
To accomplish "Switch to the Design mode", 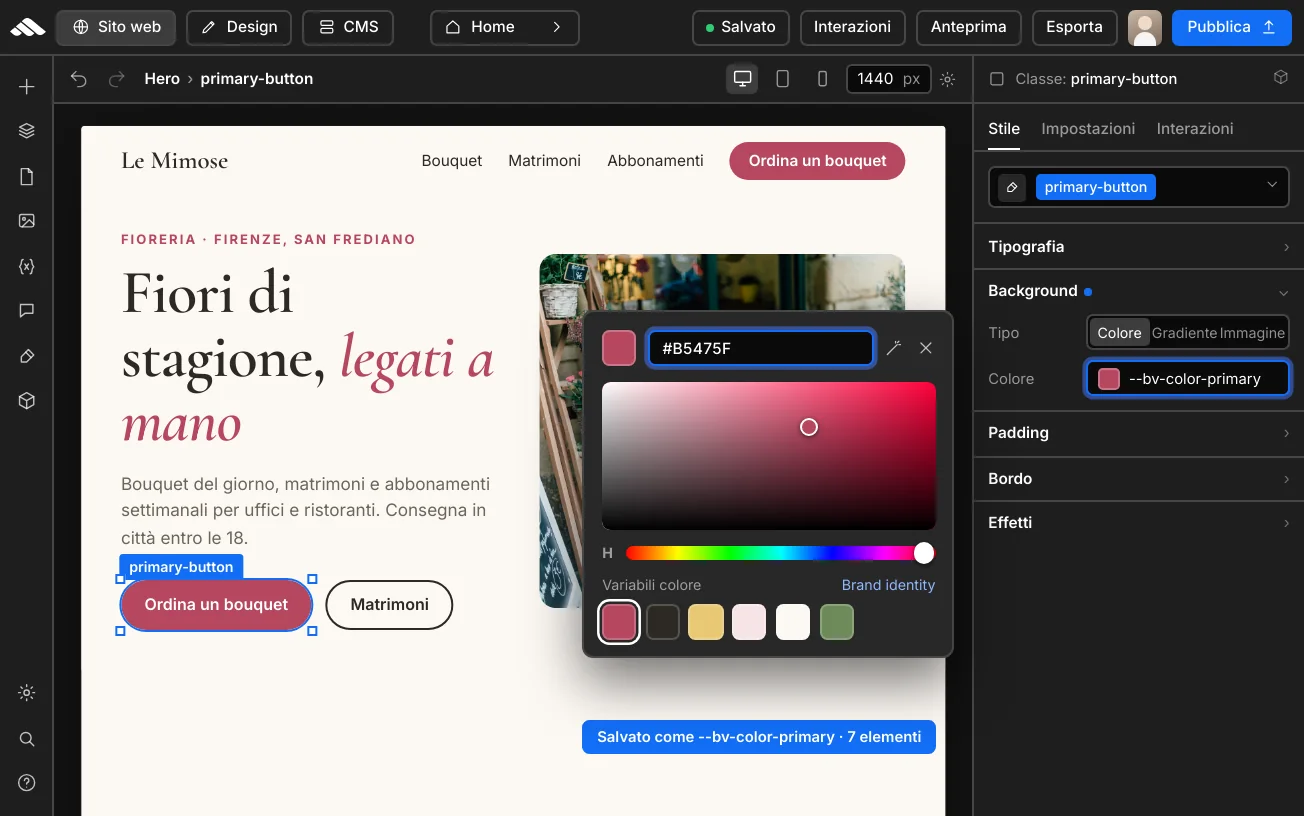I will click(x=239, y=27).
